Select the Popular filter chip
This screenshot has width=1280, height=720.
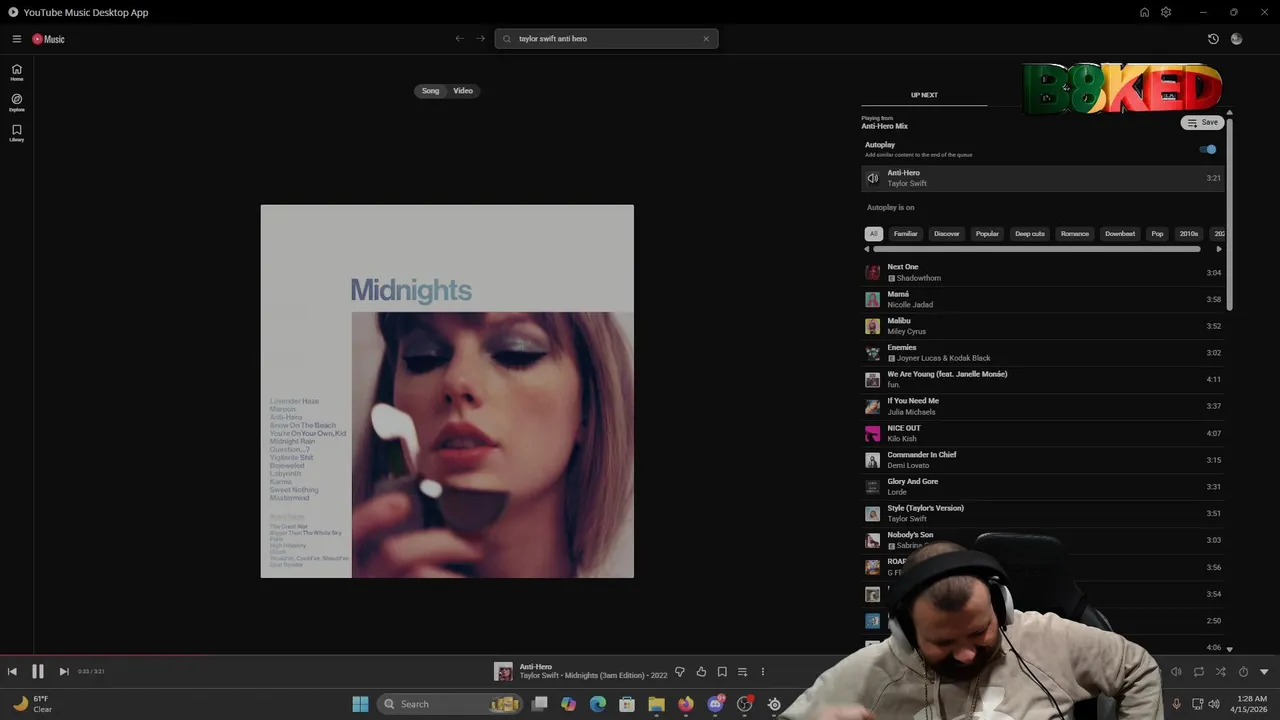click(987, 234)
